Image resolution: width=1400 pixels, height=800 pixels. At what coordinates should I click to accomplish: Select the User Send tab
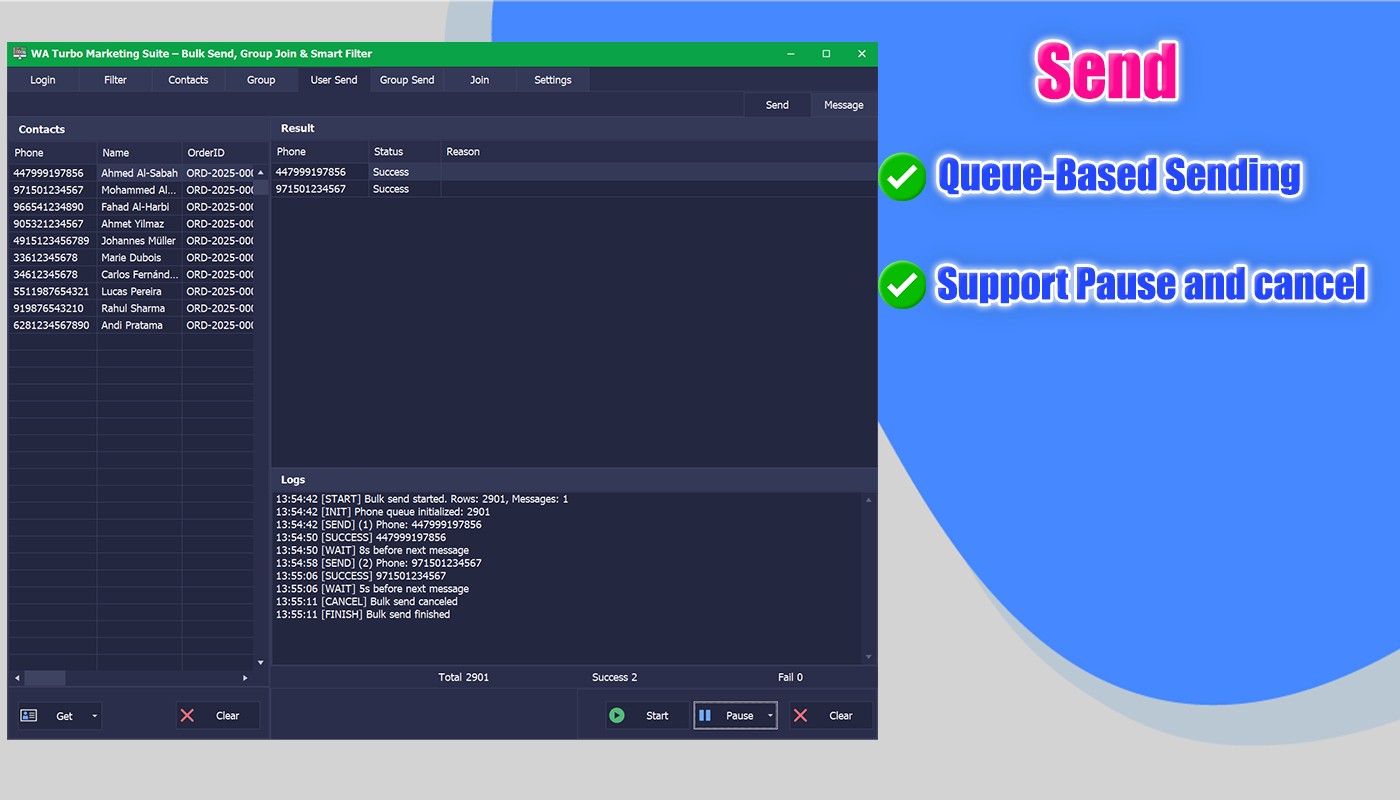click(334, 80)
